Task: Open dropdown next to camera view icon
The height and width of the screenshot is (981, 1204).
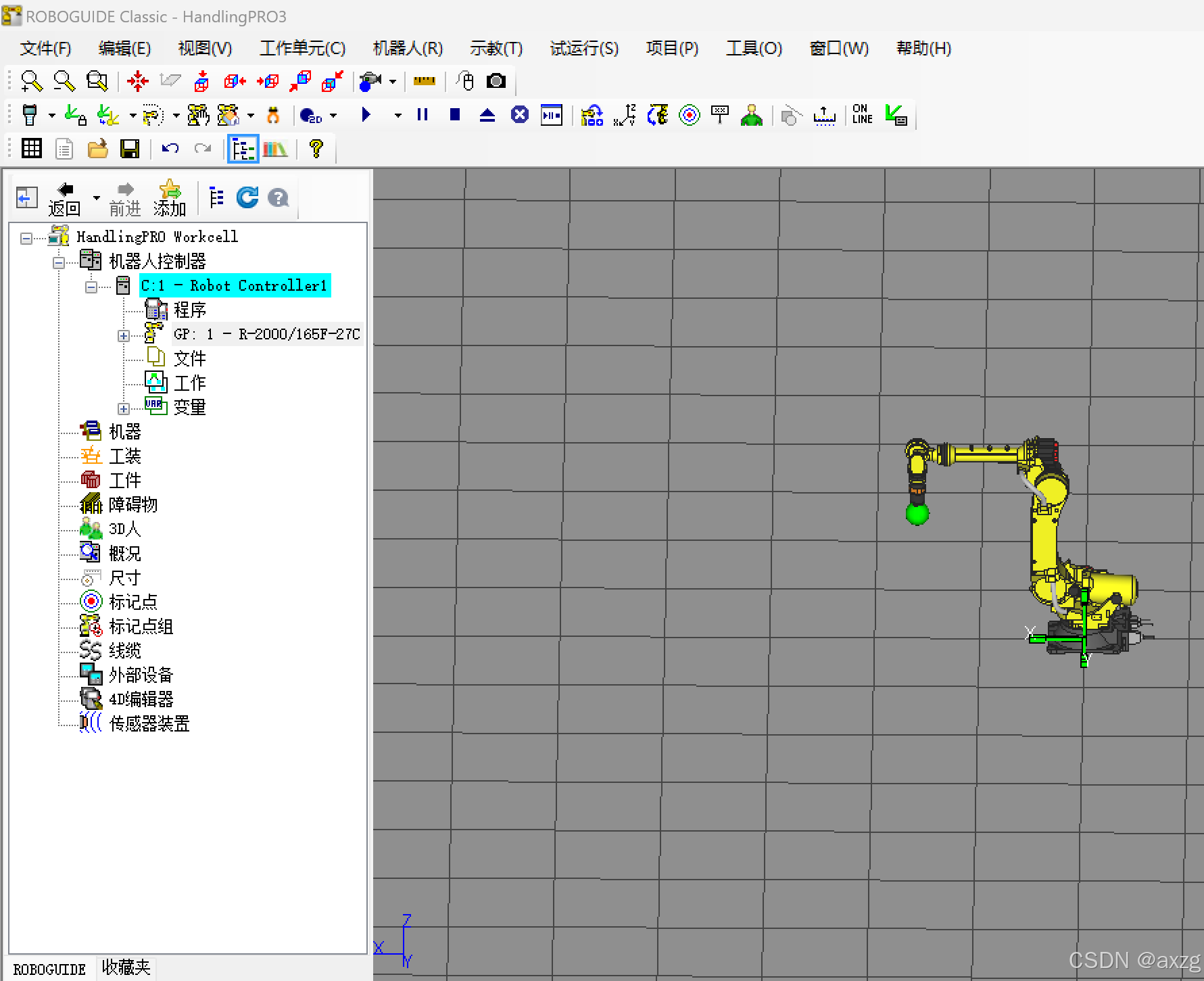Action: pos(393,82)
